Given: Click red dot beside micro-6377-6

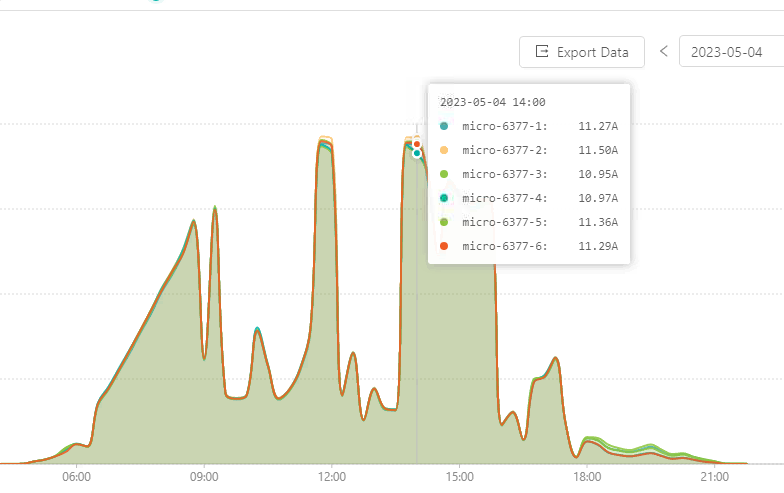Looking at the screenshot, I should [444, 246].
